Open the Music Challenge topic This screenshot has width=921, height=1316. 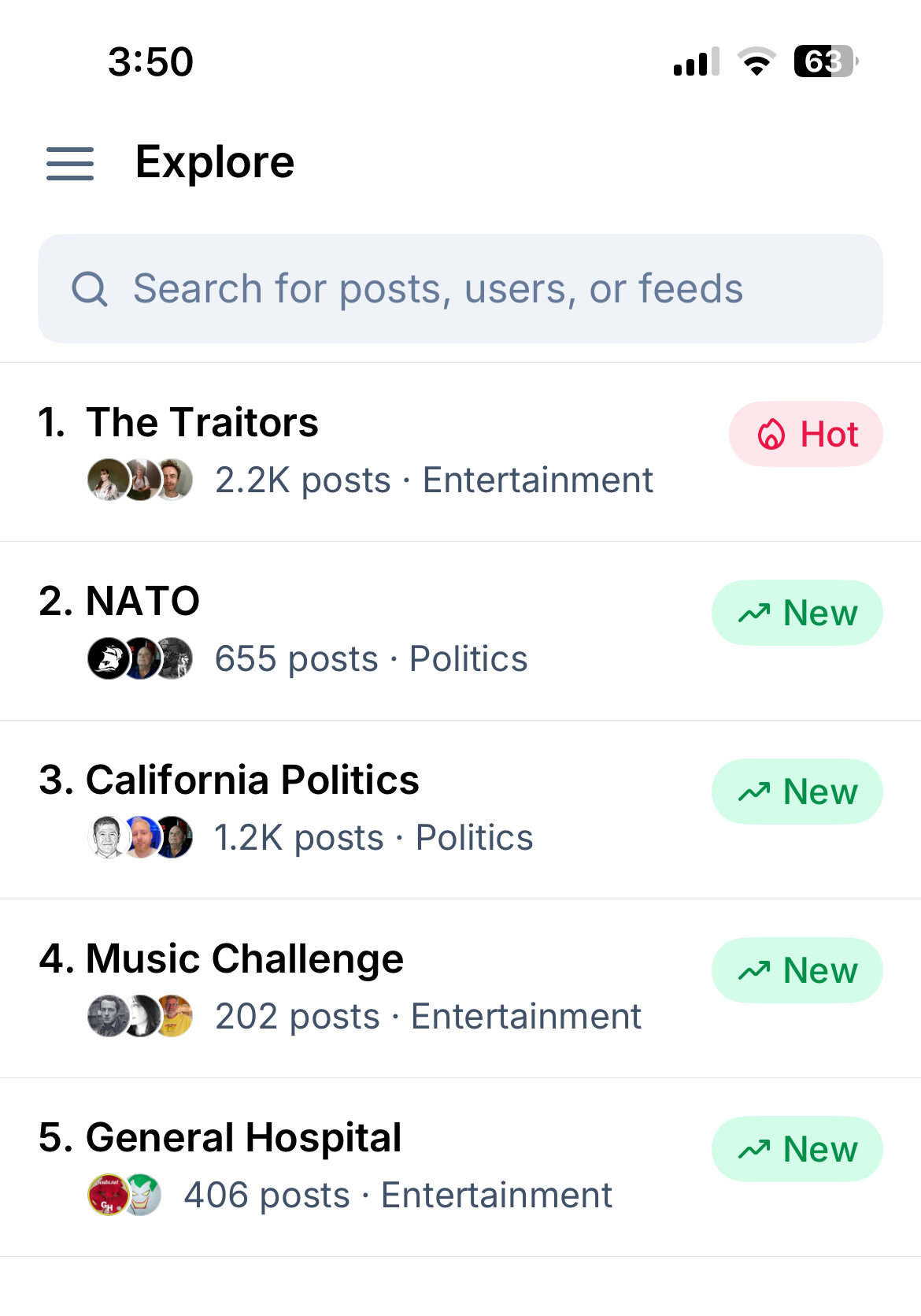pyautogui.click(x=244, y=958)
